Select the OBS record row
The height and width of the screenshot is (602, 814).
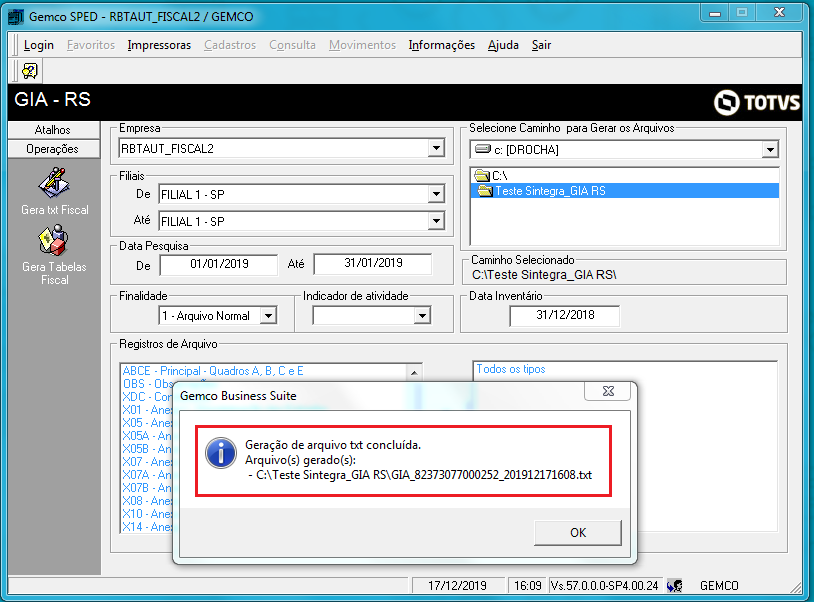147,384
